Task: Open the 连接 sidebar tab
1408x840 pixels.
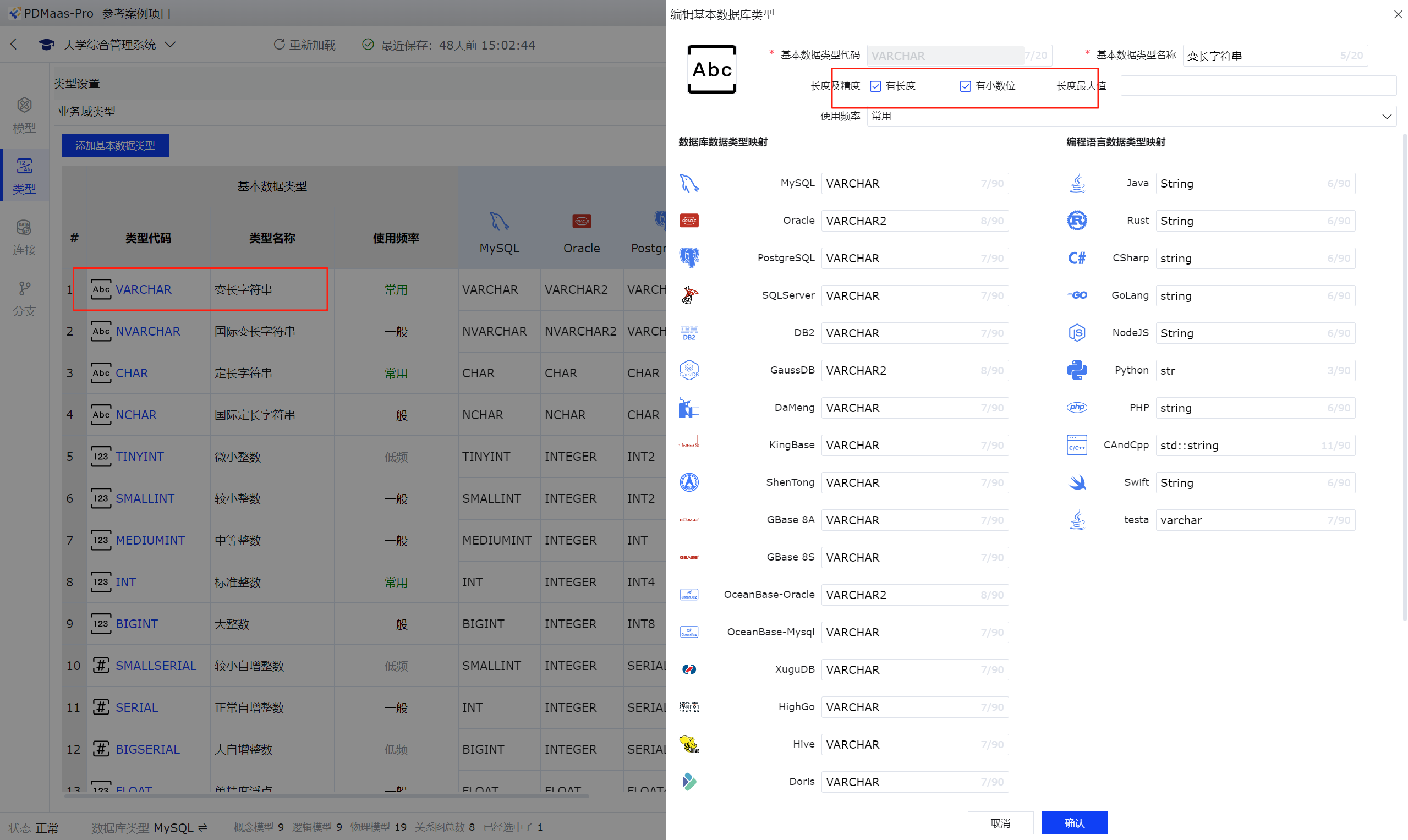Action: (x=24, y=237)
